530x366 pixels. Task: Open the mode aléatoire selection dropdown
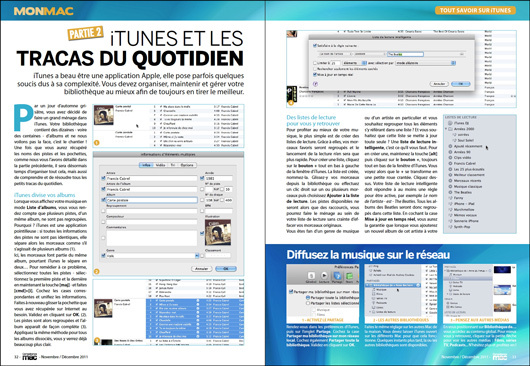426,63
